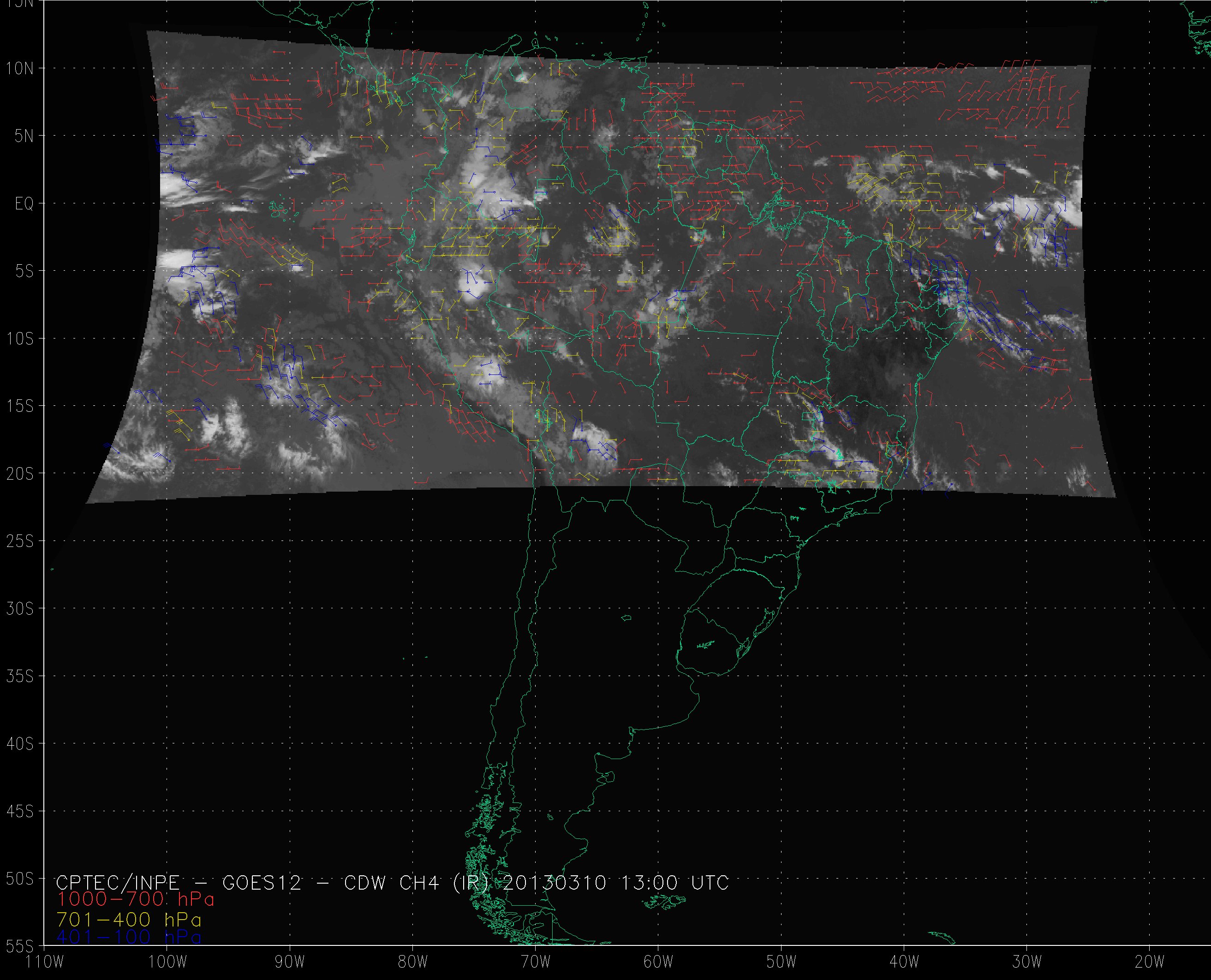Click the yellow 701-400 hPa legend label

[x=129, y=920]
